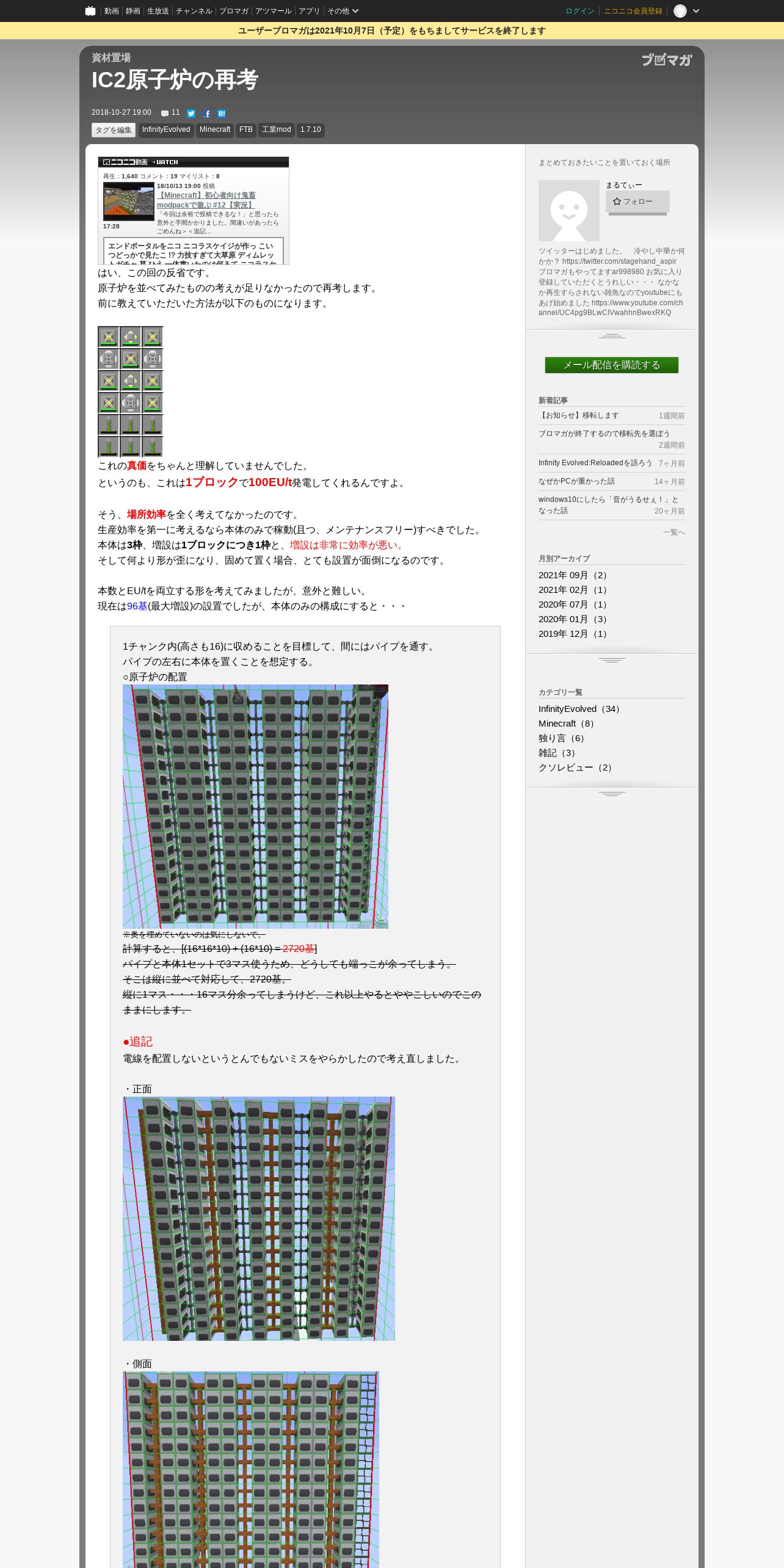784x1568 pixels.
Task: Click the service termination notice banner
Action: (x=392, y=31)
